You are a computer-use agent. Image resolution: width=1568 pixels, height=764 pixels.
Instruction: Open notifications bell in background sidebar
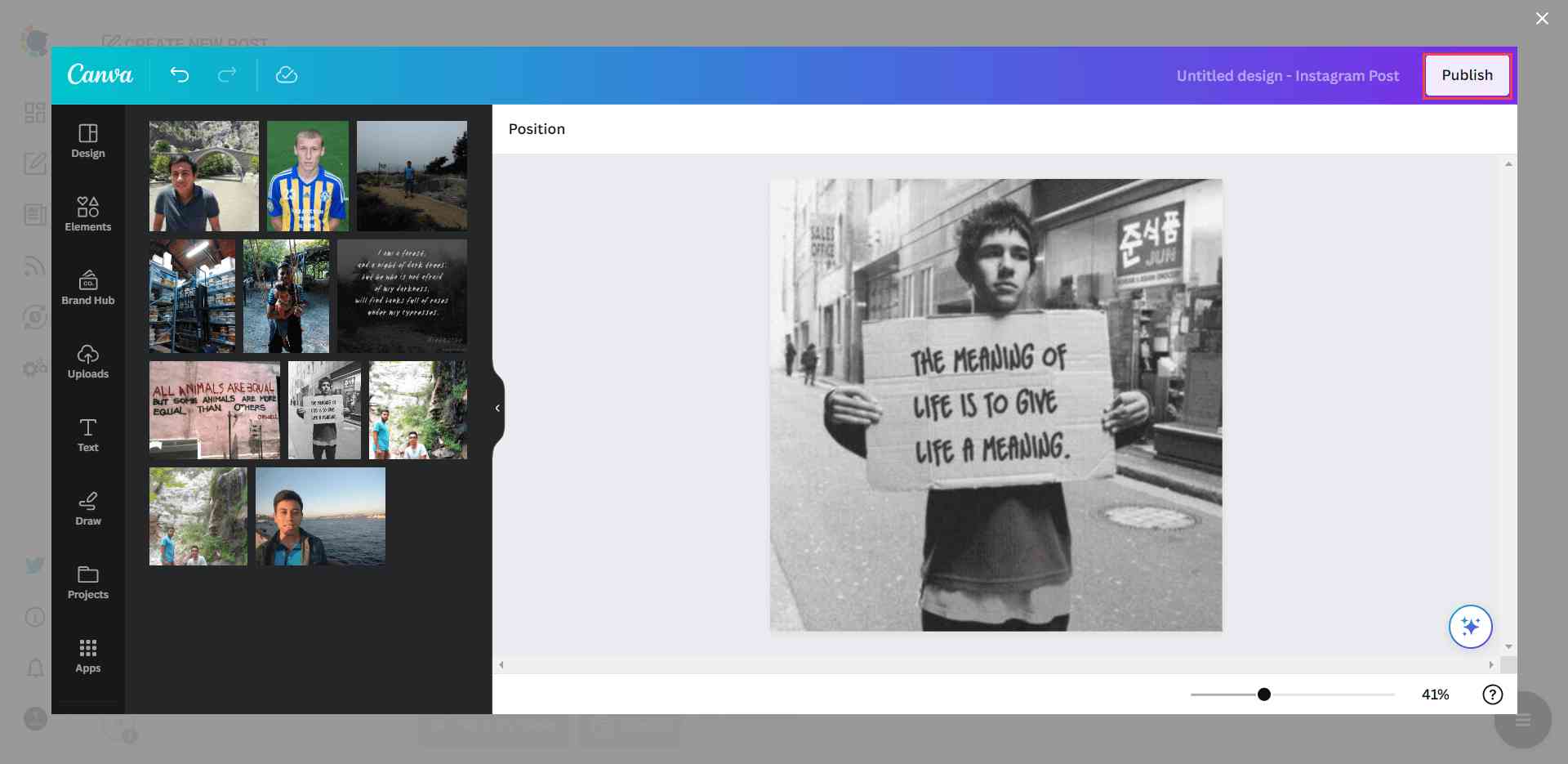(35, 668)
